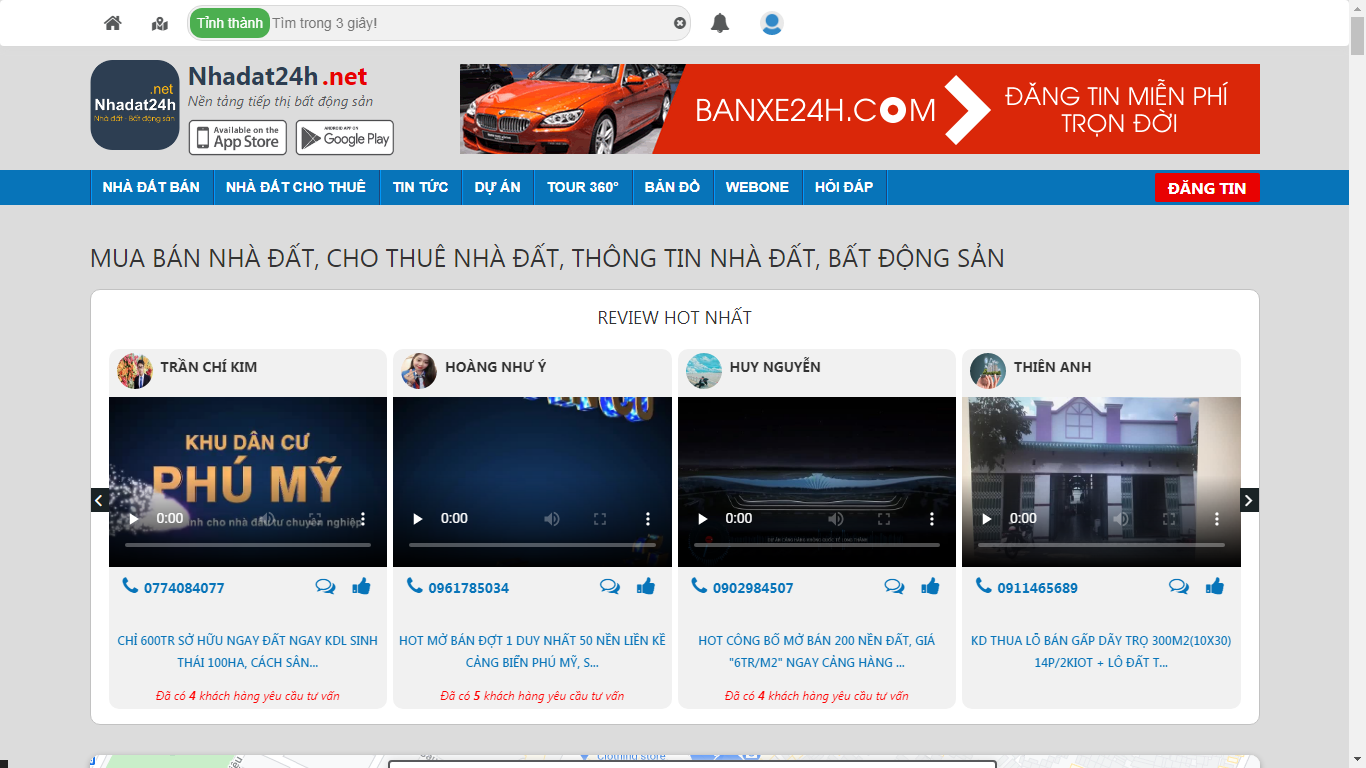
Task: Focus the 'Tìm trong 3 giây!' search field
Action: [470, 23]
